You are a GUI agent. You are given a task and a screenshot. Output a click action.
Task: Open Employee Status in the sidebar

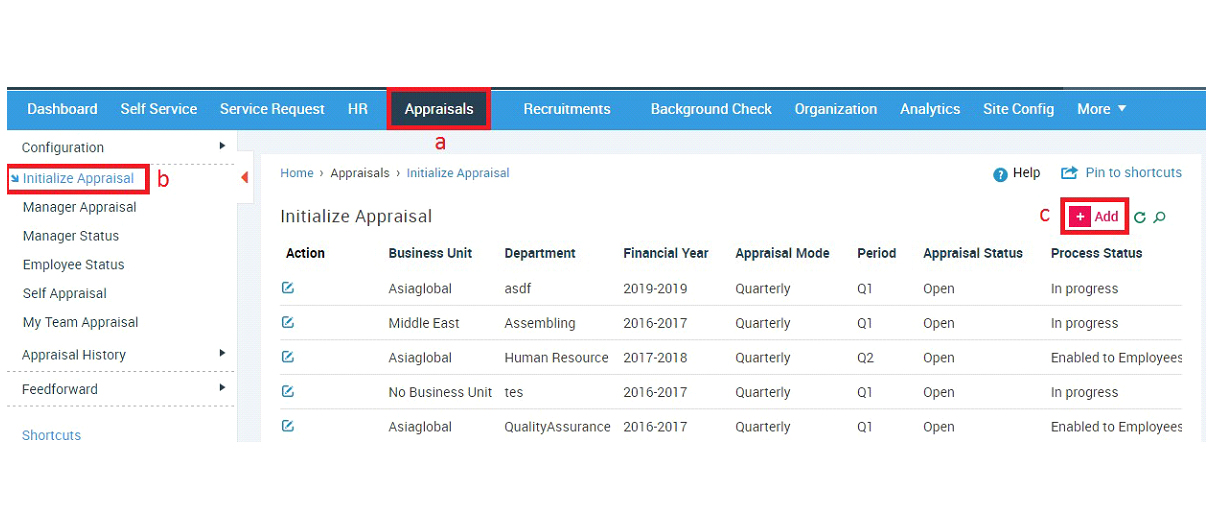74,265
